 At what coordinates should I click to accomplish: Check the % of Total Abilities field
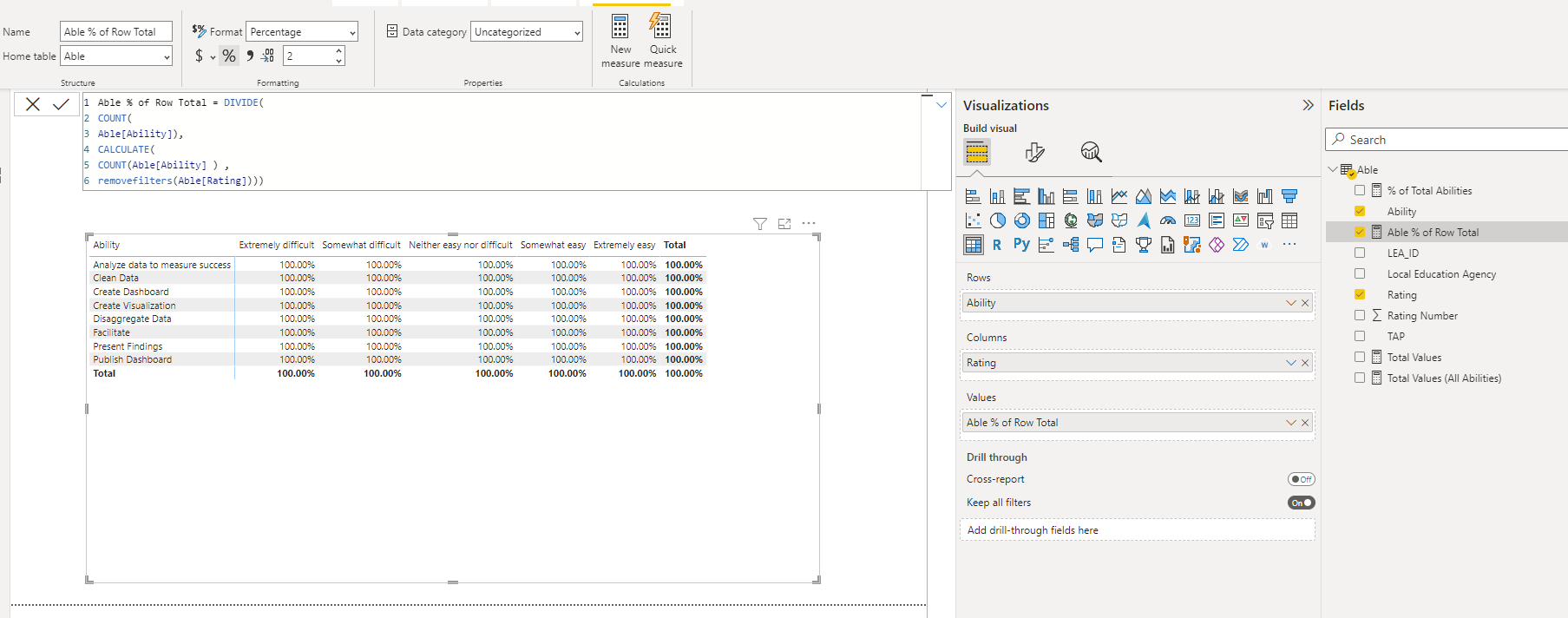pos(1360,190)
